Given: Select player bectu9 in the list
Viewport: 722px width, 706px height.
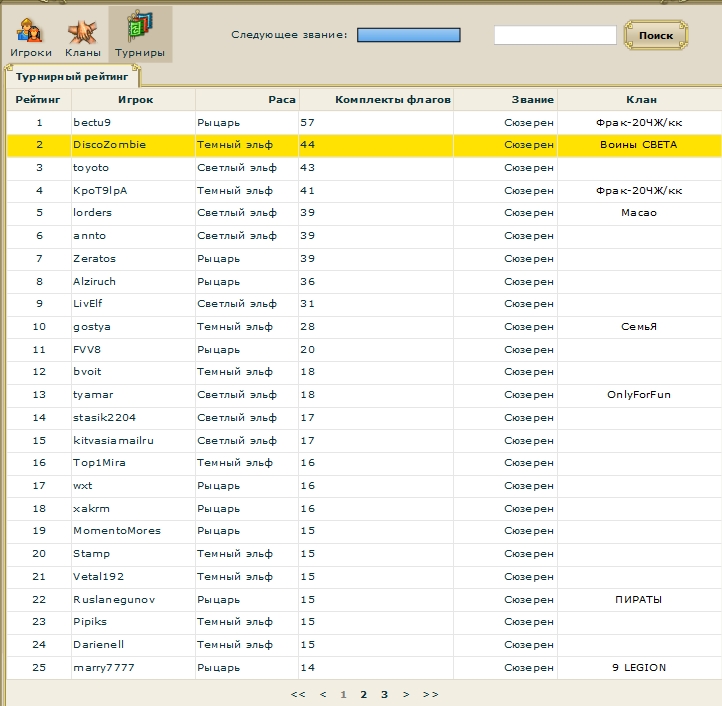Looking at the screenshot, I should (x=92, y=123).
